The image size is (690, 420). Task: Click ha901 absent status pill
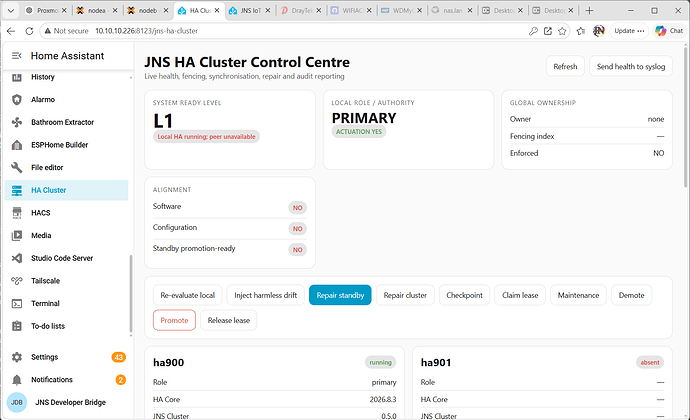click(x=650, y=362)
